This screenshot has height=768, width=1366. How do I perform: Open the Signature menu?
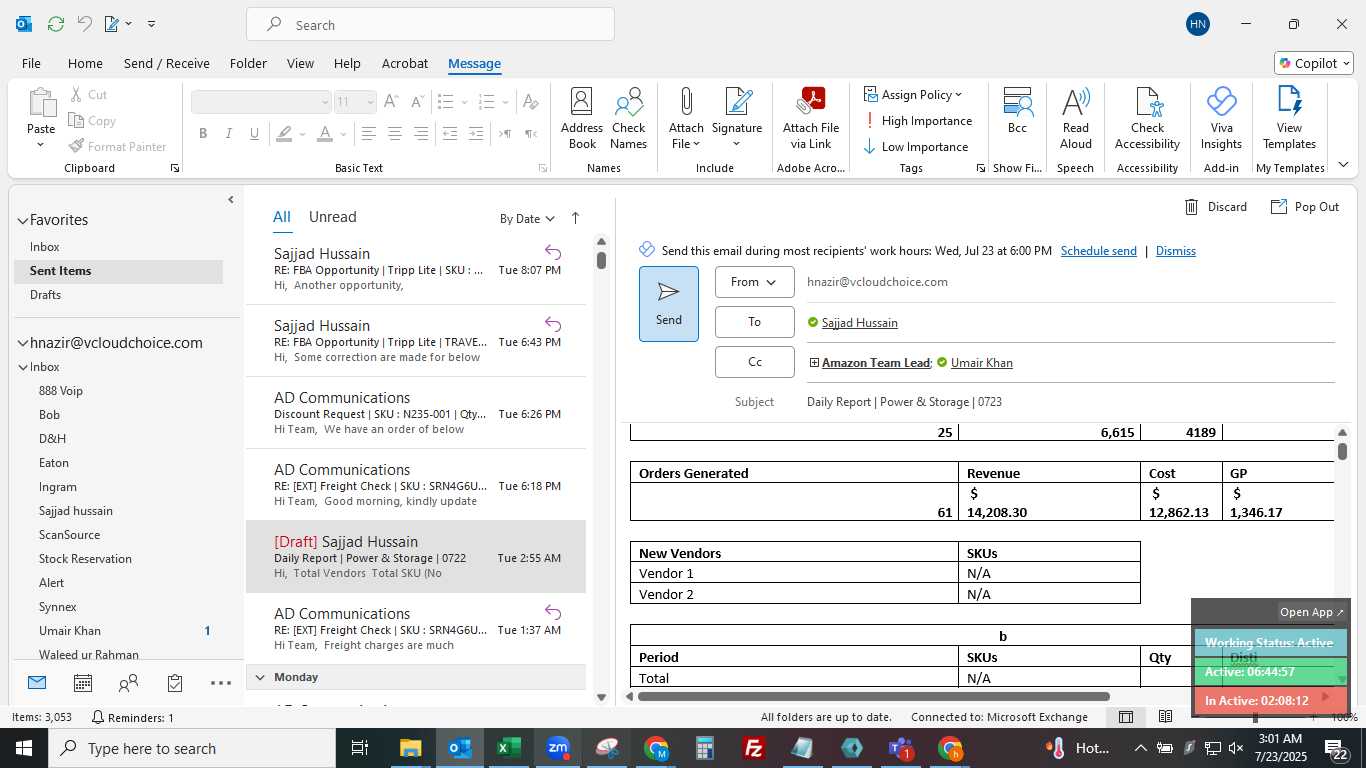tap(737, 118)
